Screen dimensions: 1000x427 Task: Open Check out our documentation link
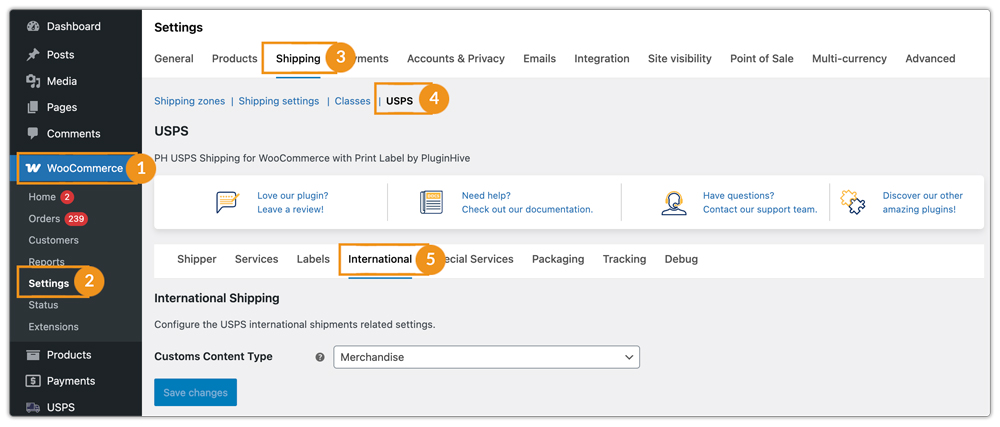click(527, 210)
